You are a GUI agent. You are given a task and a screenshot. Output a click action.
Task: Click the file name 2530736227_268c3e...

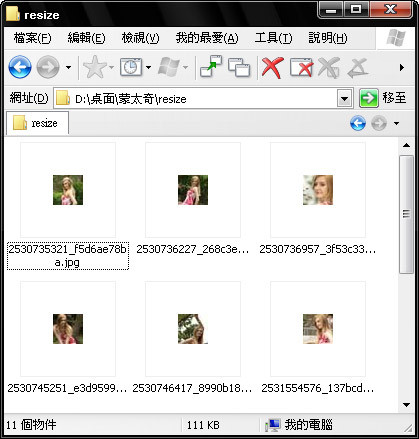[193, 249]
